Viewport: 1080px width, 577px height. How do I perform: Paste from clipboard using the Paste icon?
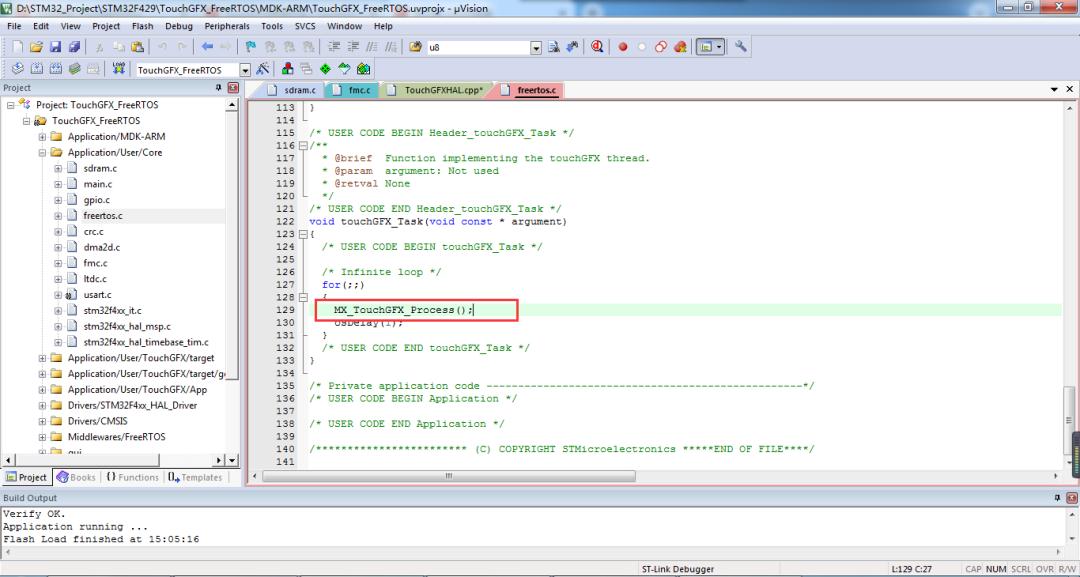click(x=138, y=47)
